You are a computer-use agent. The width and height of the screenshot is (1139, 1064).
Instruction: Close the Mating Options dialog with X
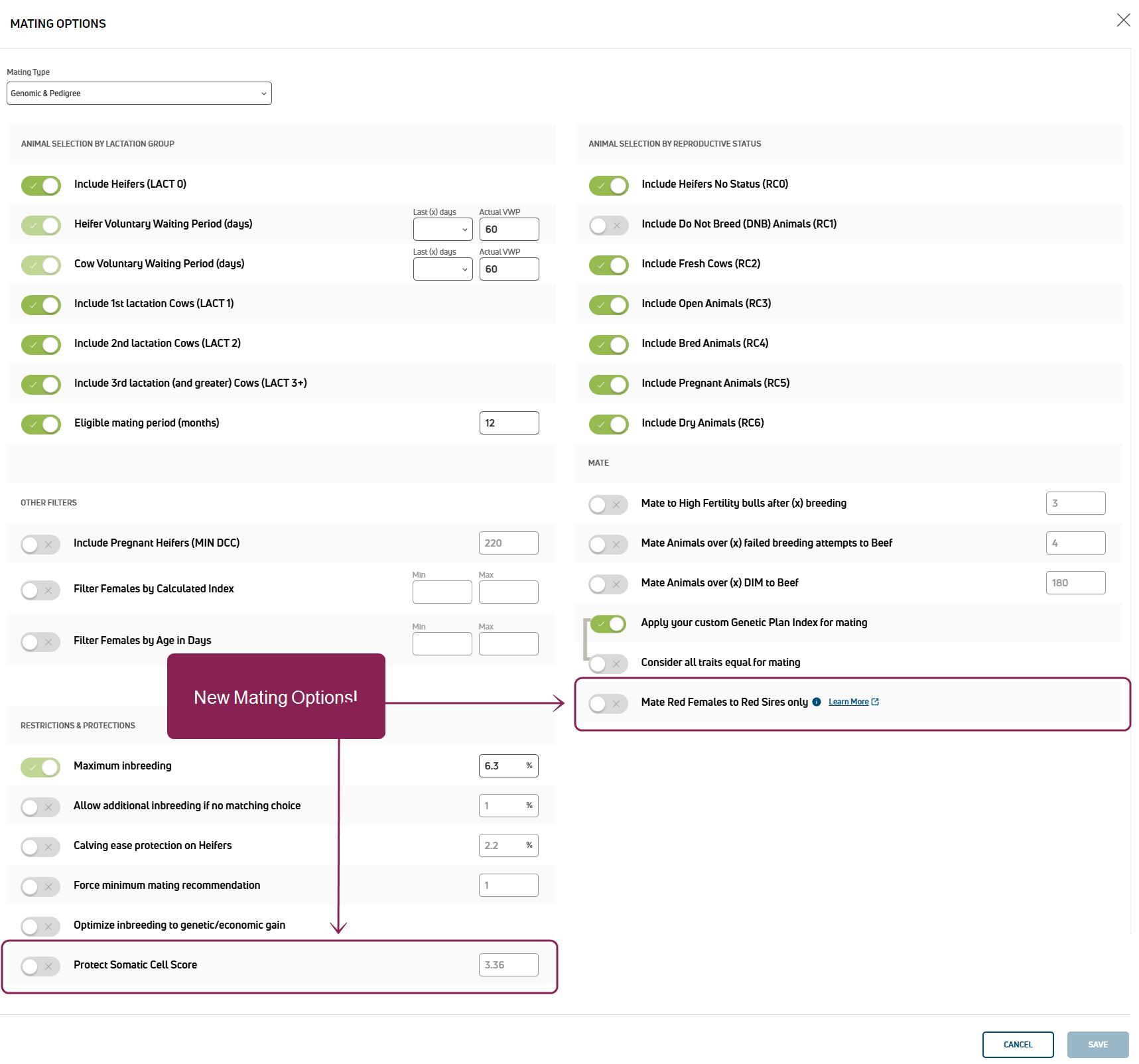point(1122,21)
